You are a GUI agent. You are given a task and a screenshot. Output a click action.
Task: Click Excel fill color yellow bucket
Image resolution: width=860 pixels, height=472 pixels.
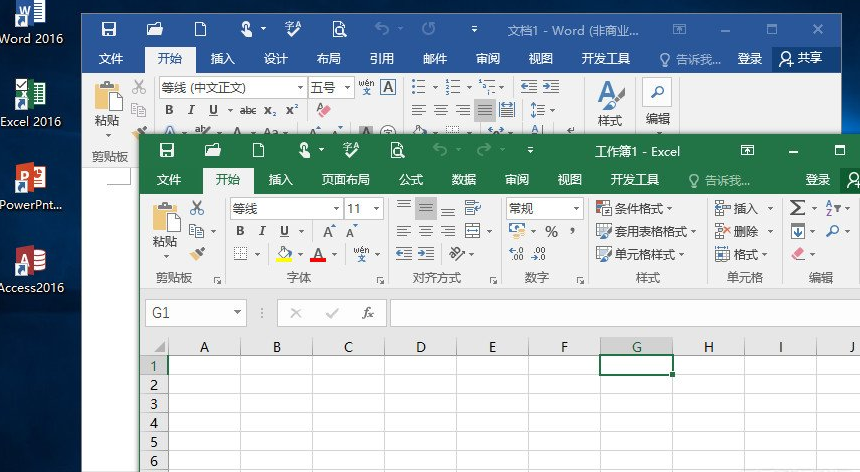pyautogui.click(x=284, y=254)
